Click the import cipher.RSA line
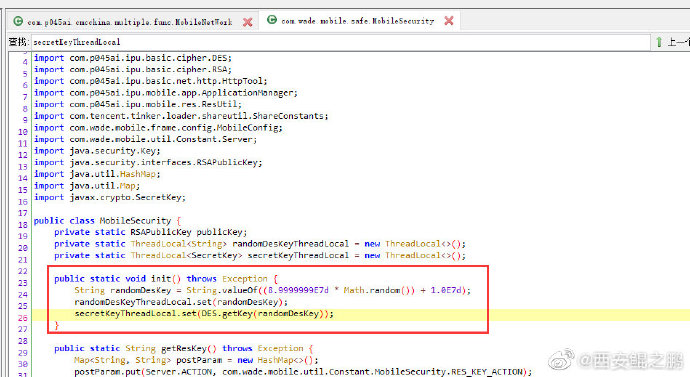 132,70
